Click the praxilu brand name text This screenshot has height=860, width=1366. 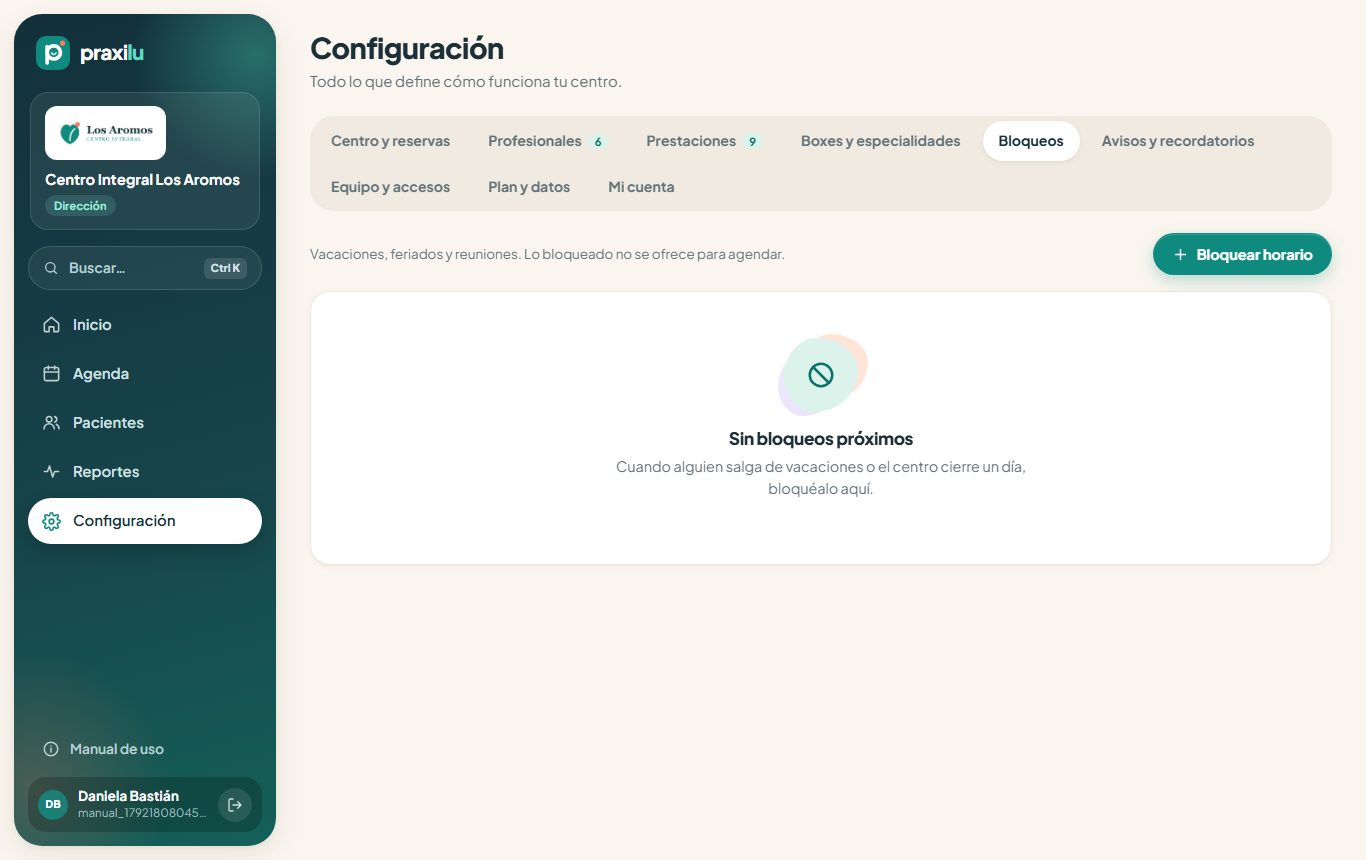(x=112, y=53)
